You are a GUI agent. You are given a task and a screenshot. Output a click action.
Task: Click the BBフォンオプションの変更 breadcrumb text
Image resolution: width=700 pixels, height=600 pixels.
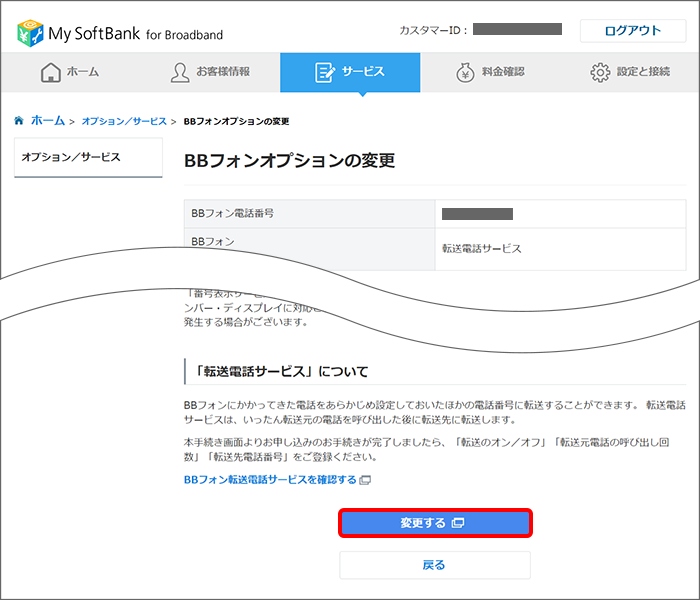[236, 121]
